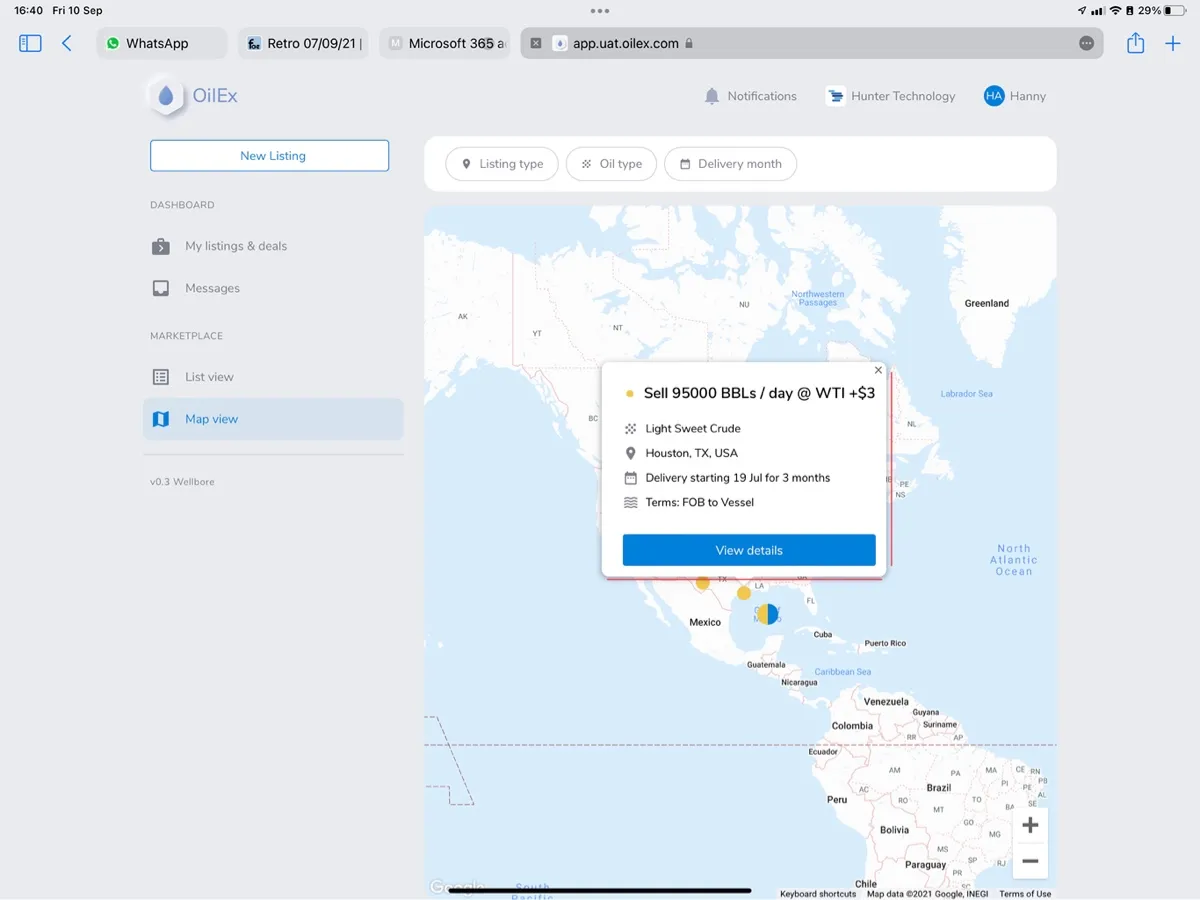Open the Delivery month filter
Viewport: 1200px width, 900px height.
[730, 164]
